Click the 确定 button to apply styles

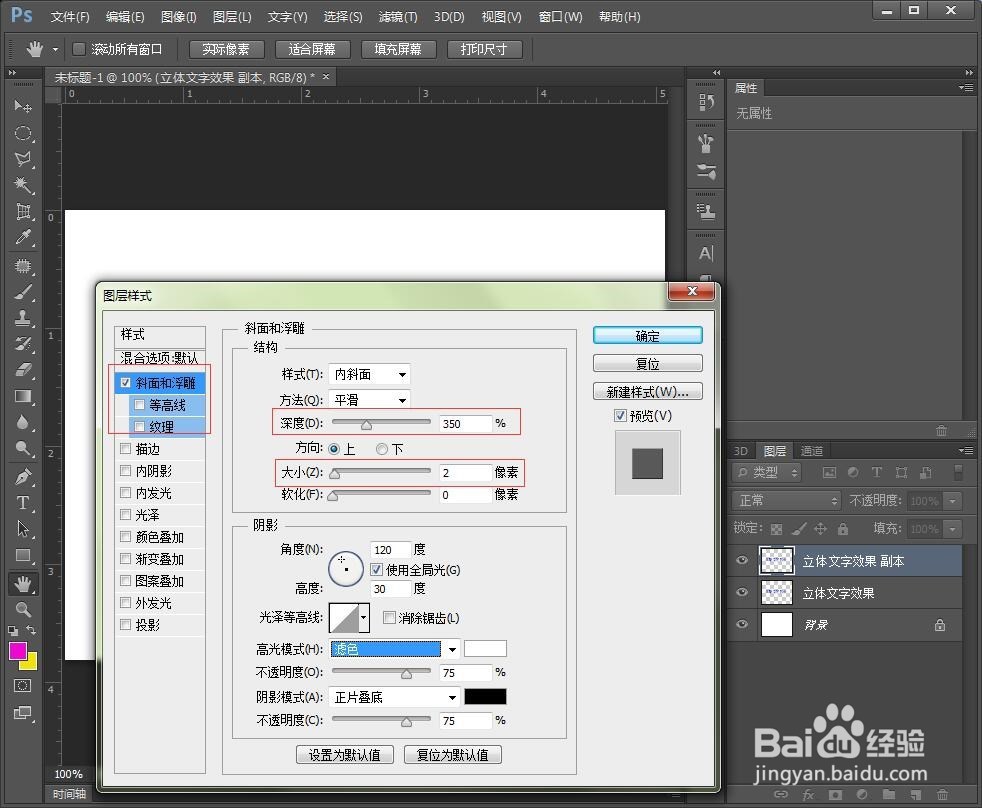[646, 335]
